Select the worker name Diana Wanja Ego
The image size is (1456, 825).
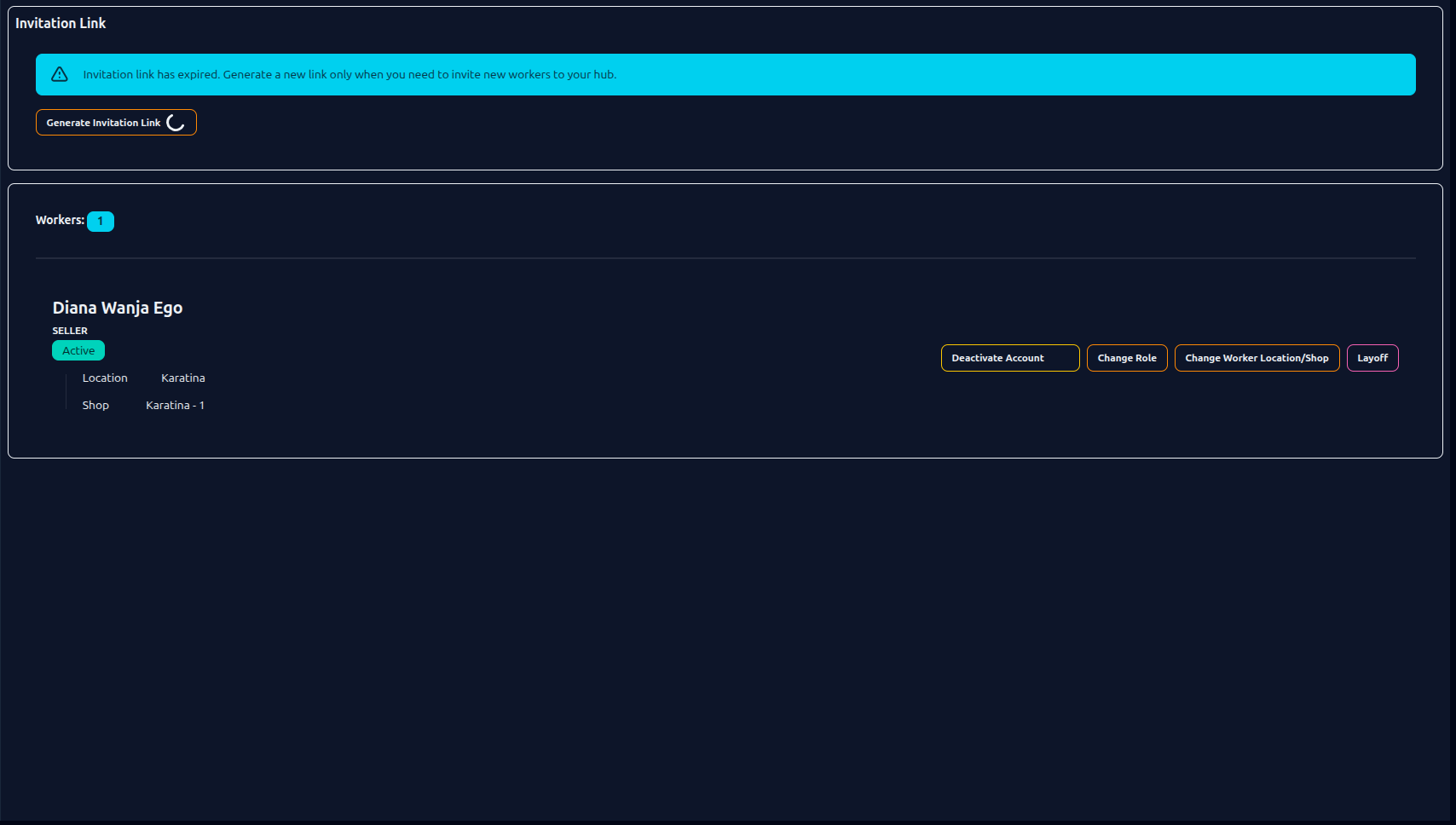point(118,308)
